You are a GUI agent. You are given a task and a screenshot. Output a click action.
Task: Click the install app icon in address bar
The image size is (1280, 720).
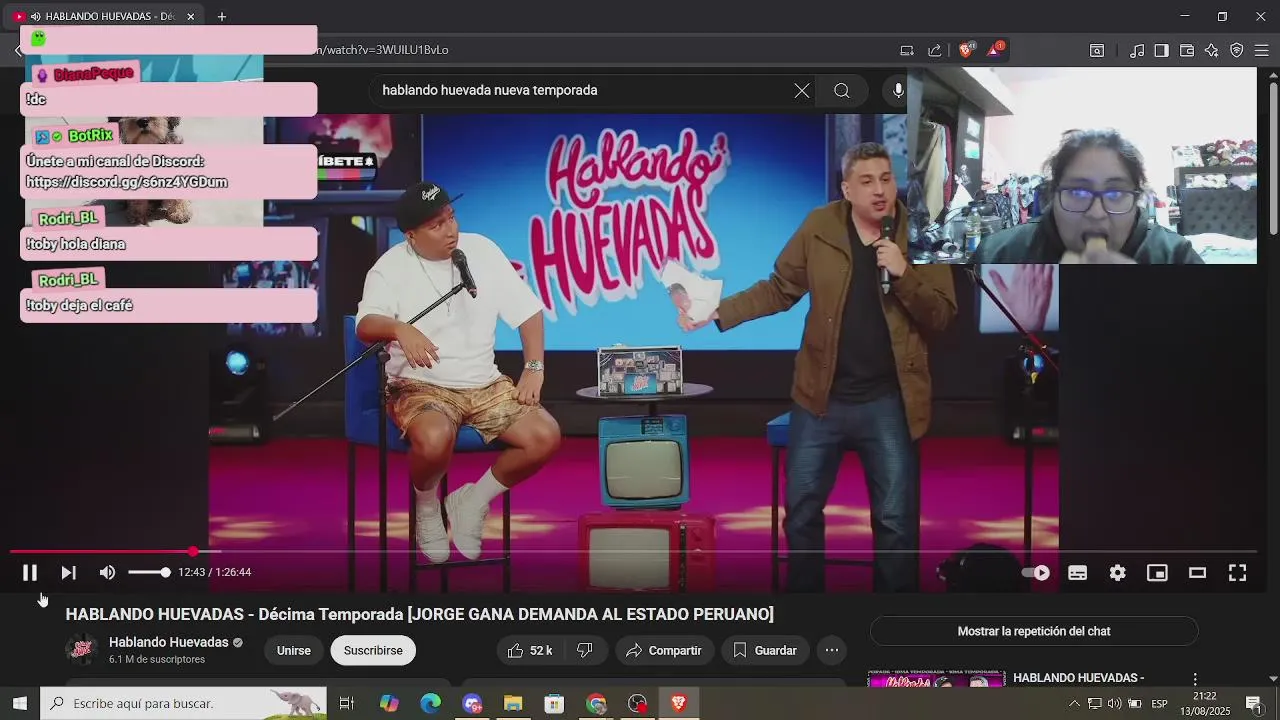[907, 50]
